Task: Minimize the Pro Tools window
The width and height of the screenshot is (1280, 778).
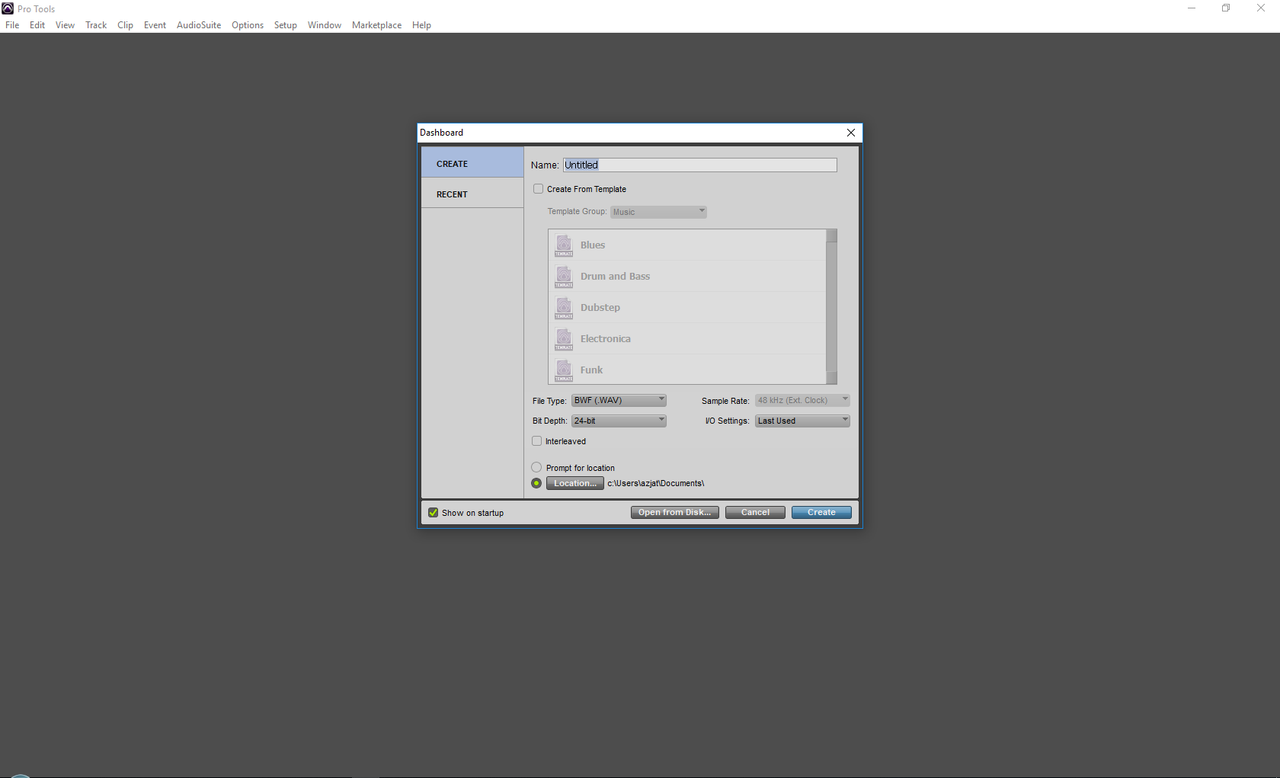Action: [x=1191, y=8]
